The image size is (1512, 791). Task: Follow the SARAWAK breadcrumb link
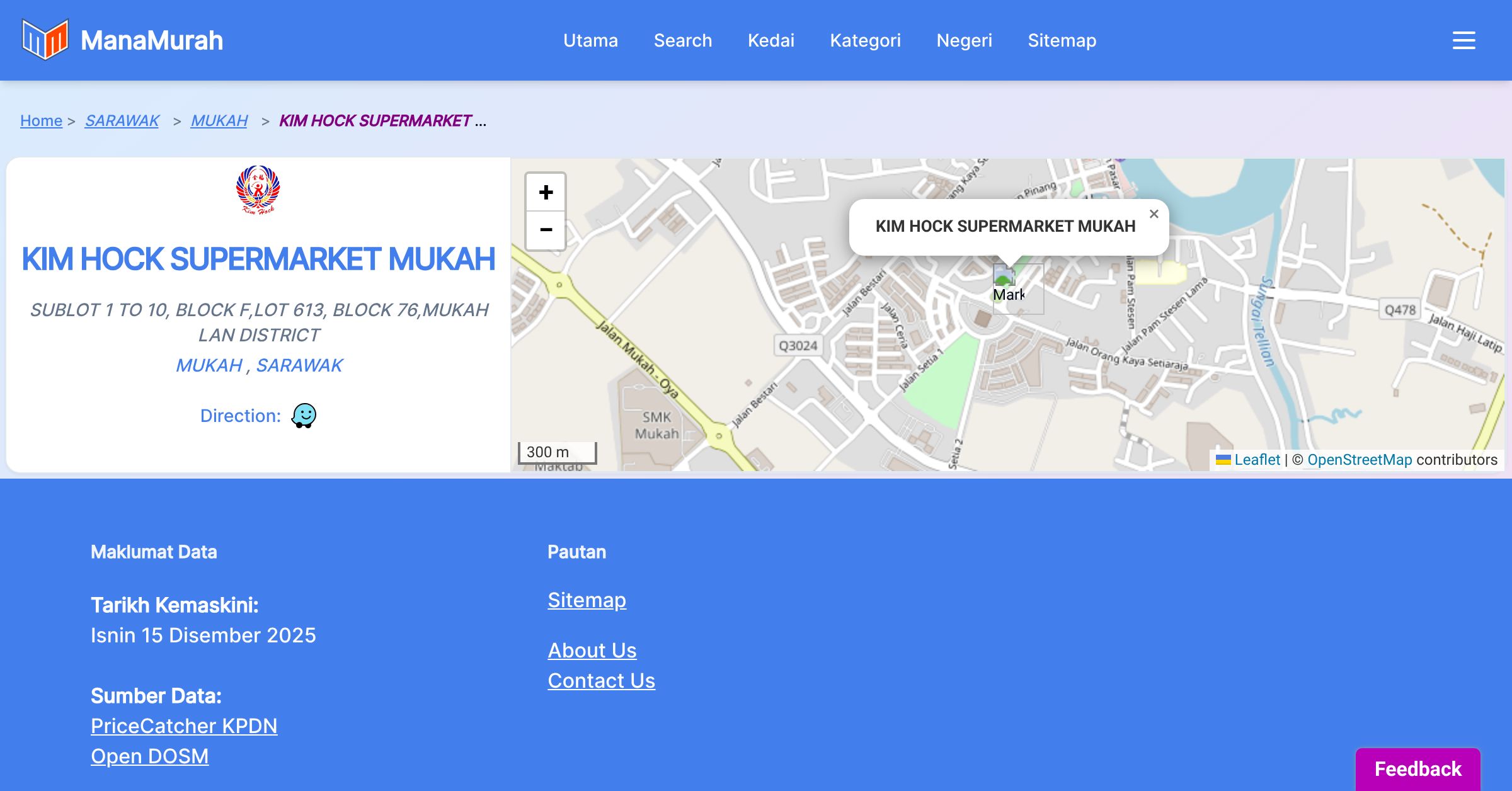tap(122, 120)
